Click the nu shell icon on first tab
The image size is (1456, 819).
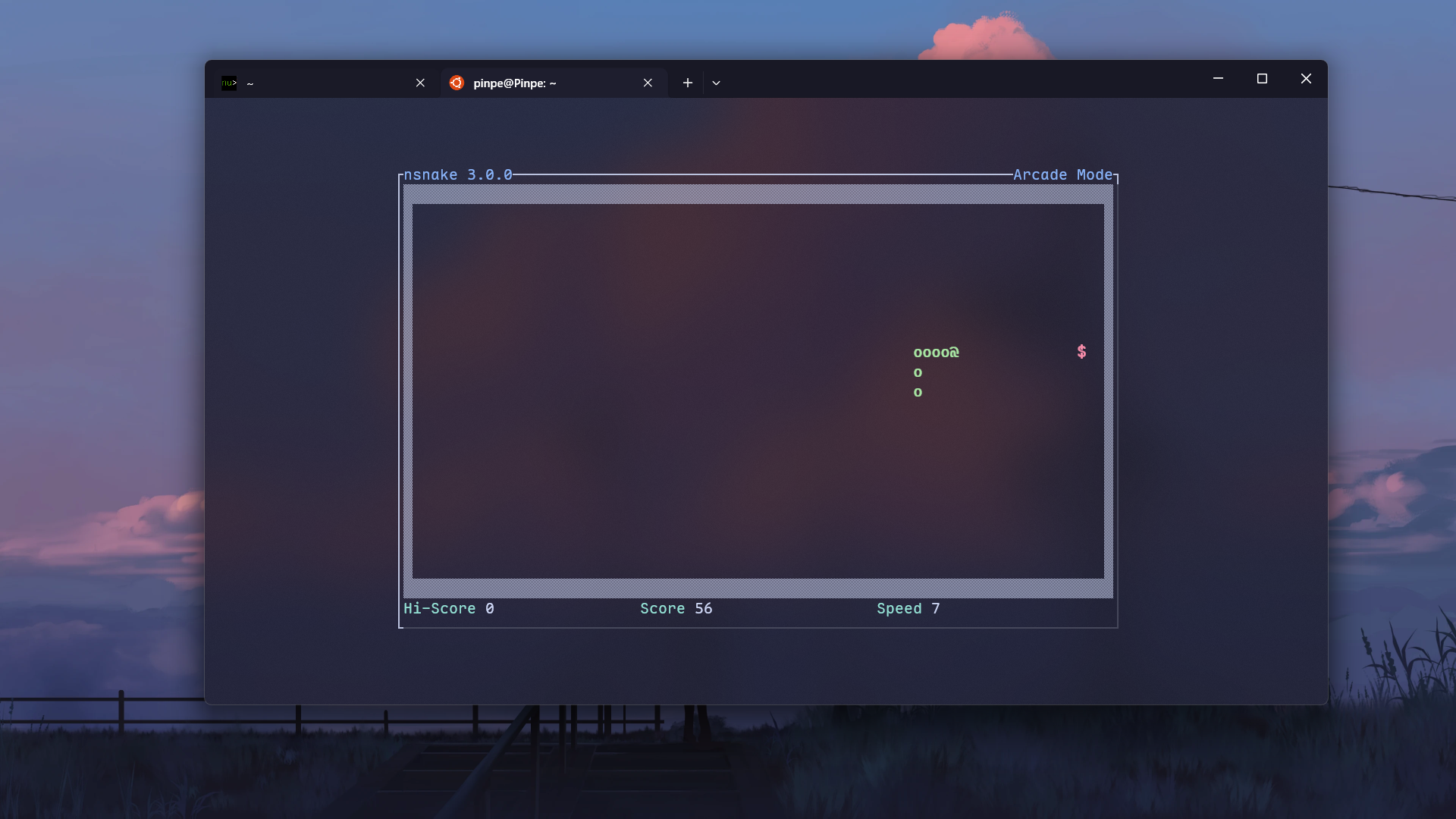click(229, 83)
